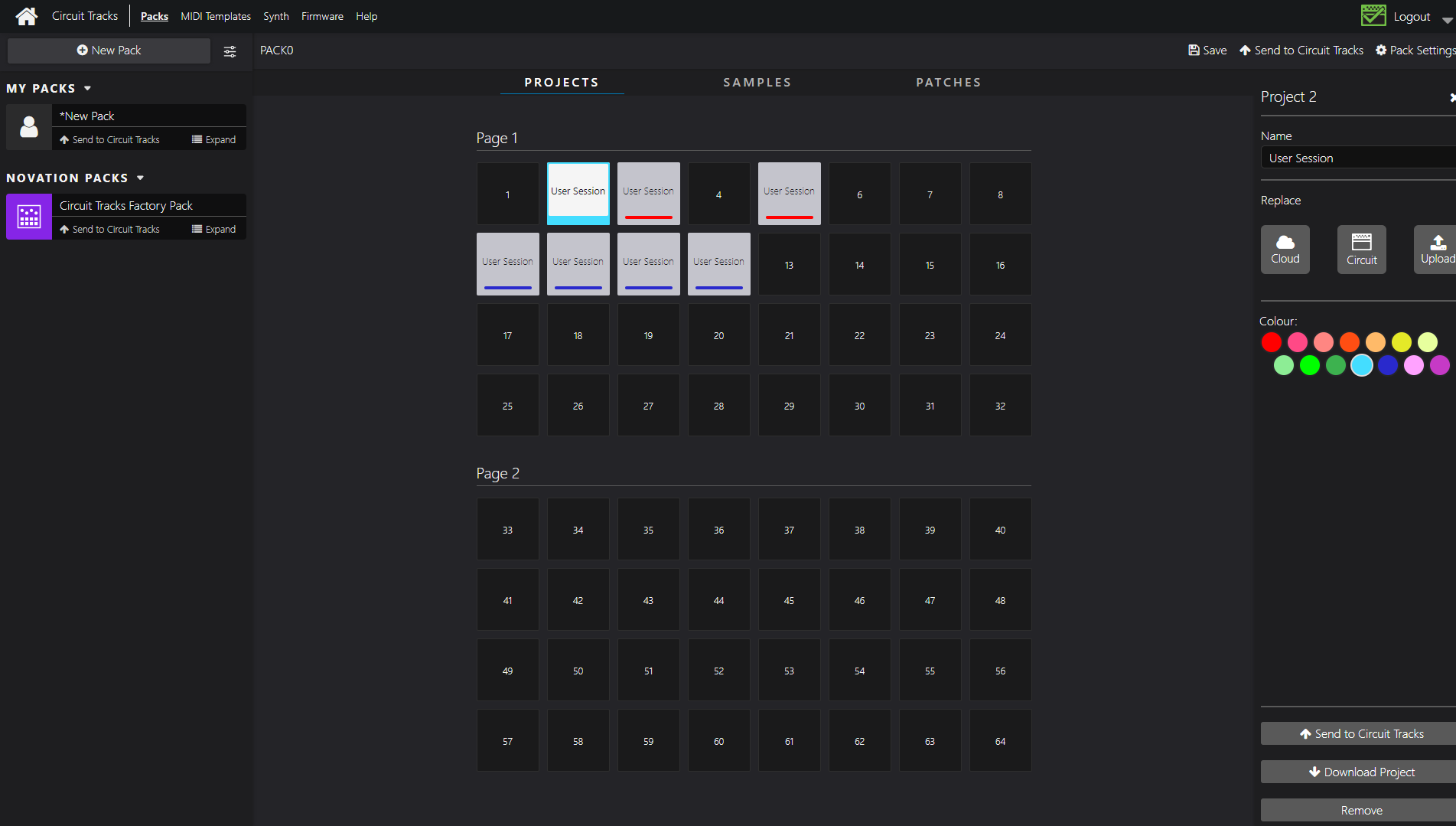
Task: Select Circuit Tracks Factory Pack entry
Action: 149,205
